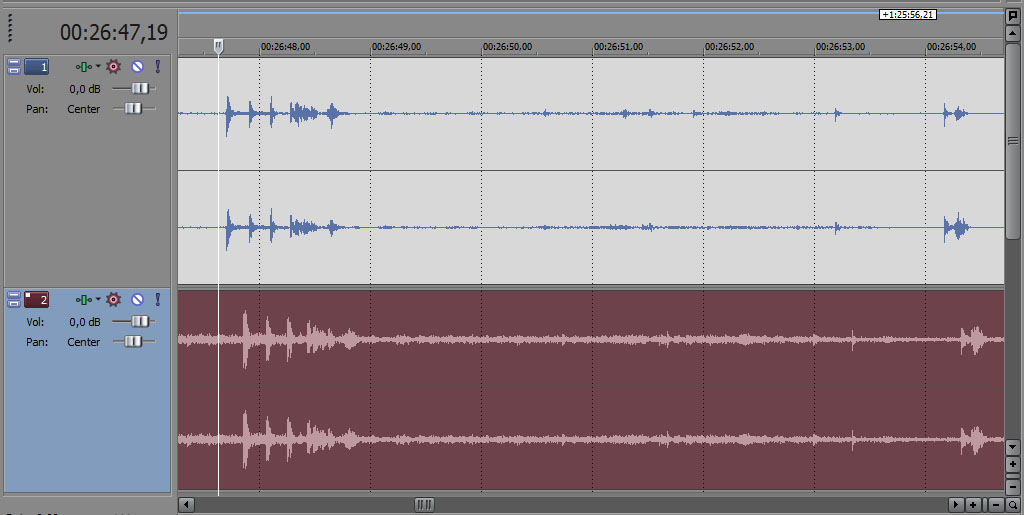
Task: Solo track 1
Action: [157, 67]
